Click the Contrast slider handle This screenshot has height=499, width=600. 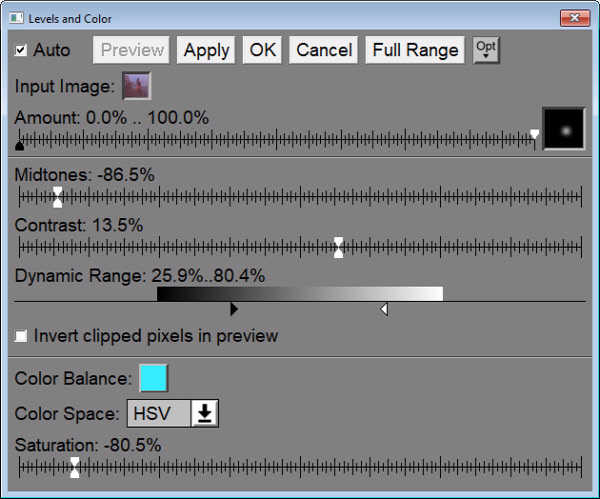(339, 247)
